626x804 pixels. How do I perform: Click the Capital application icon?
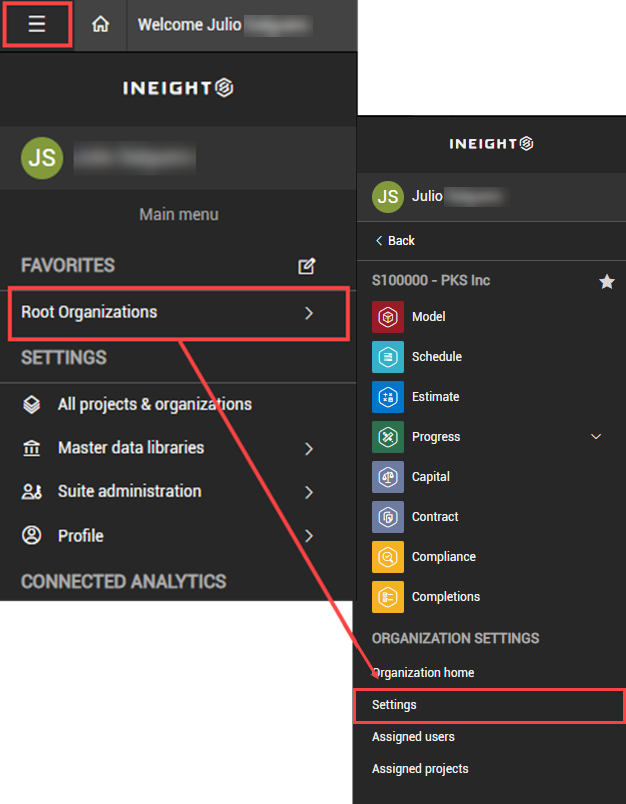point(387,477)
